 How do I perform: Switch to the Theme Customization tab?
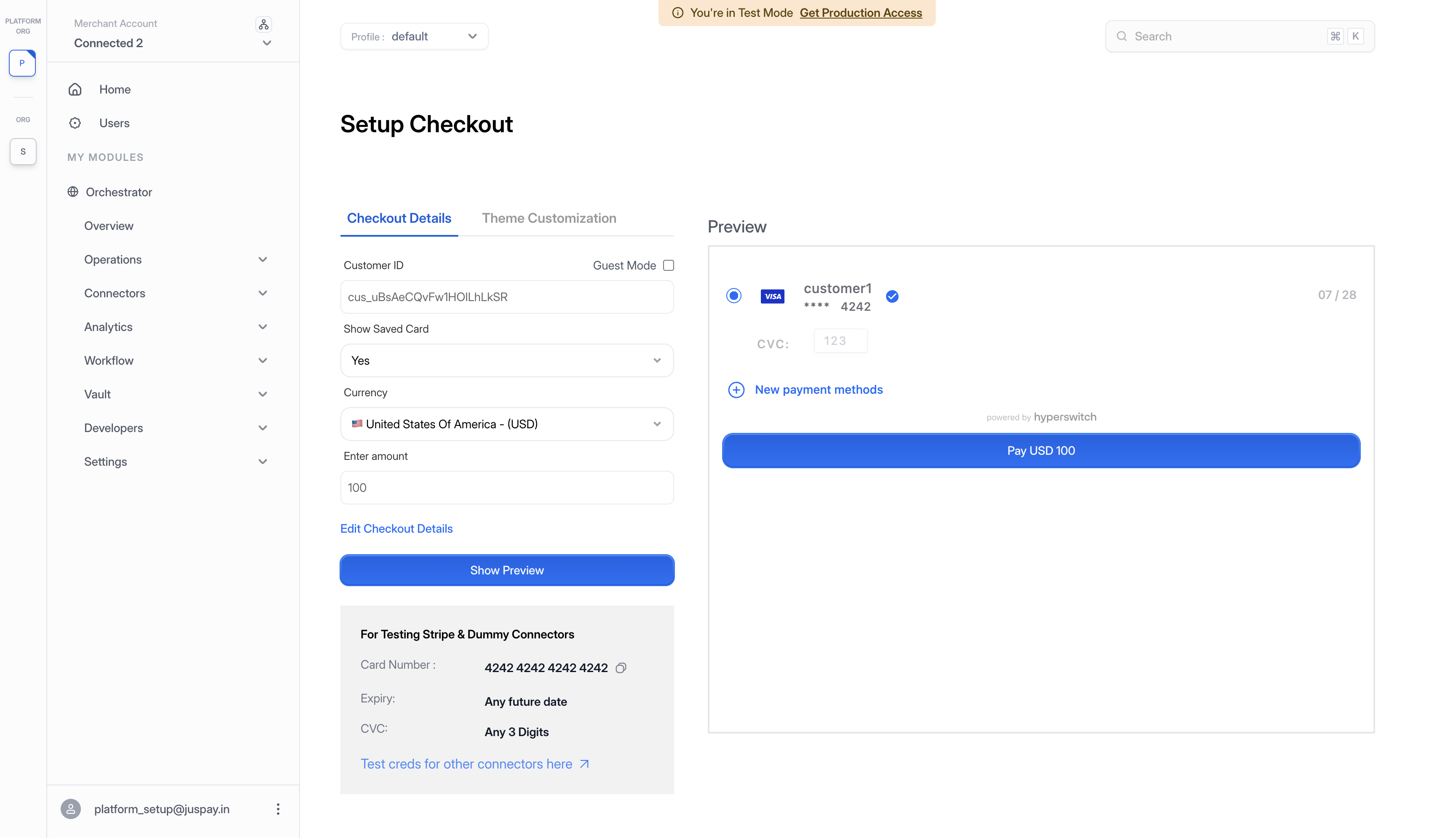click(x=549, y=218)
